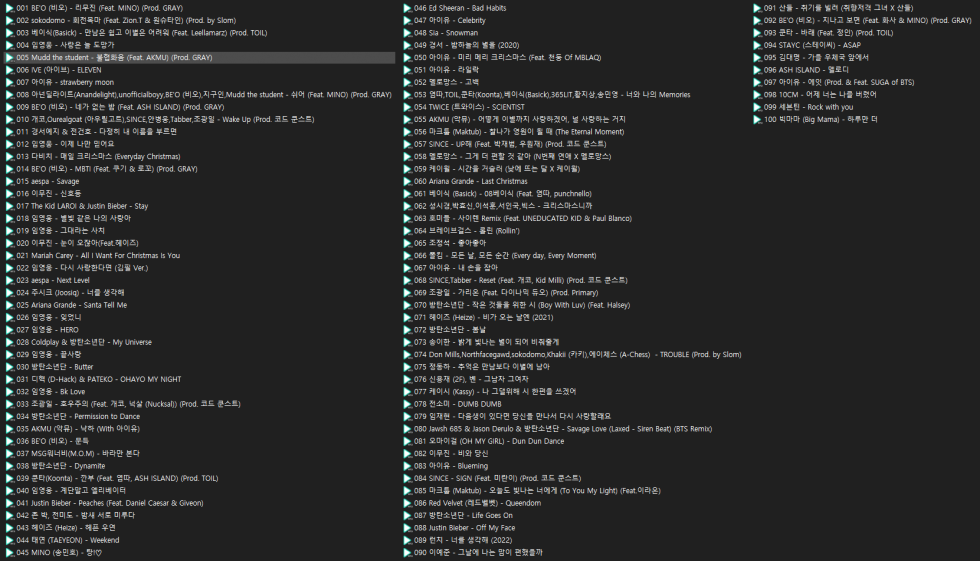Pick track 089 labeled (2022)

[462, 540]
